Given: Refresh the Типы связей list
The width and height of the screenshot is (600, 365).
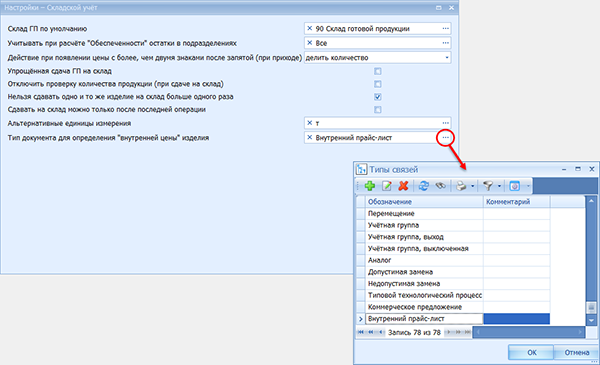Looking at the screenshot, I should pos(424,186).
